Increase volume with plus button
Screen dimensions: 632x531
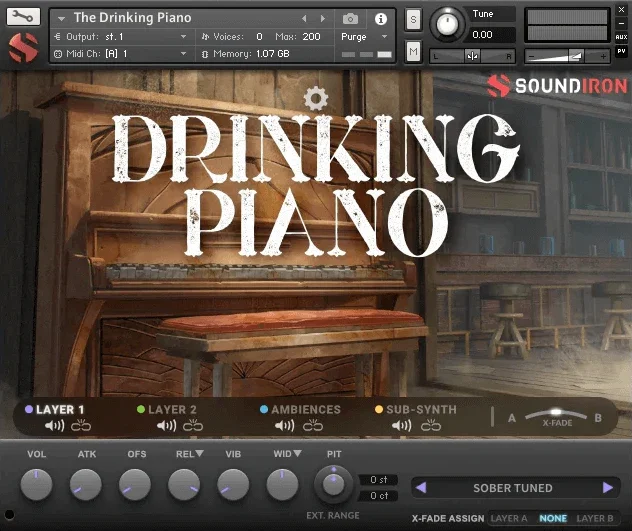[603, 56]
